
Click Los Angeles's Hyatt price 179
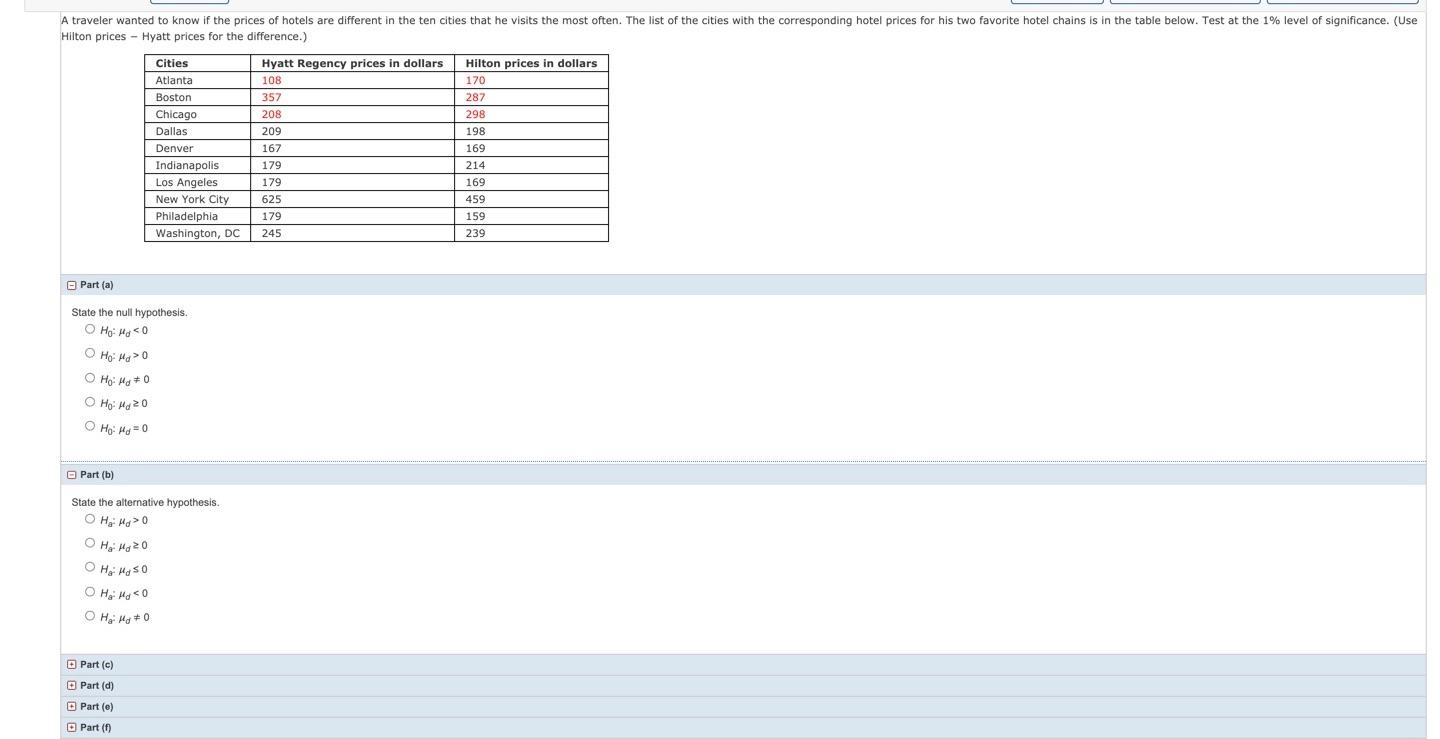353,182
